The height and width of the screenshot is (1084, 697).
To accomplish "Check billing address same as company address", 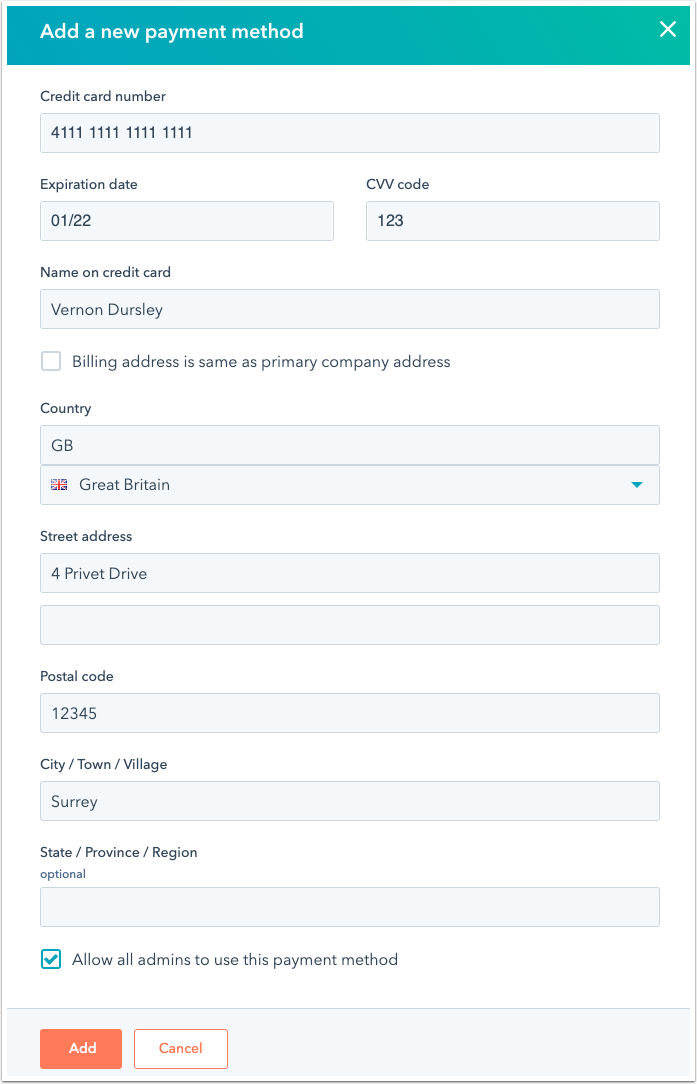I will coord(51,362).
